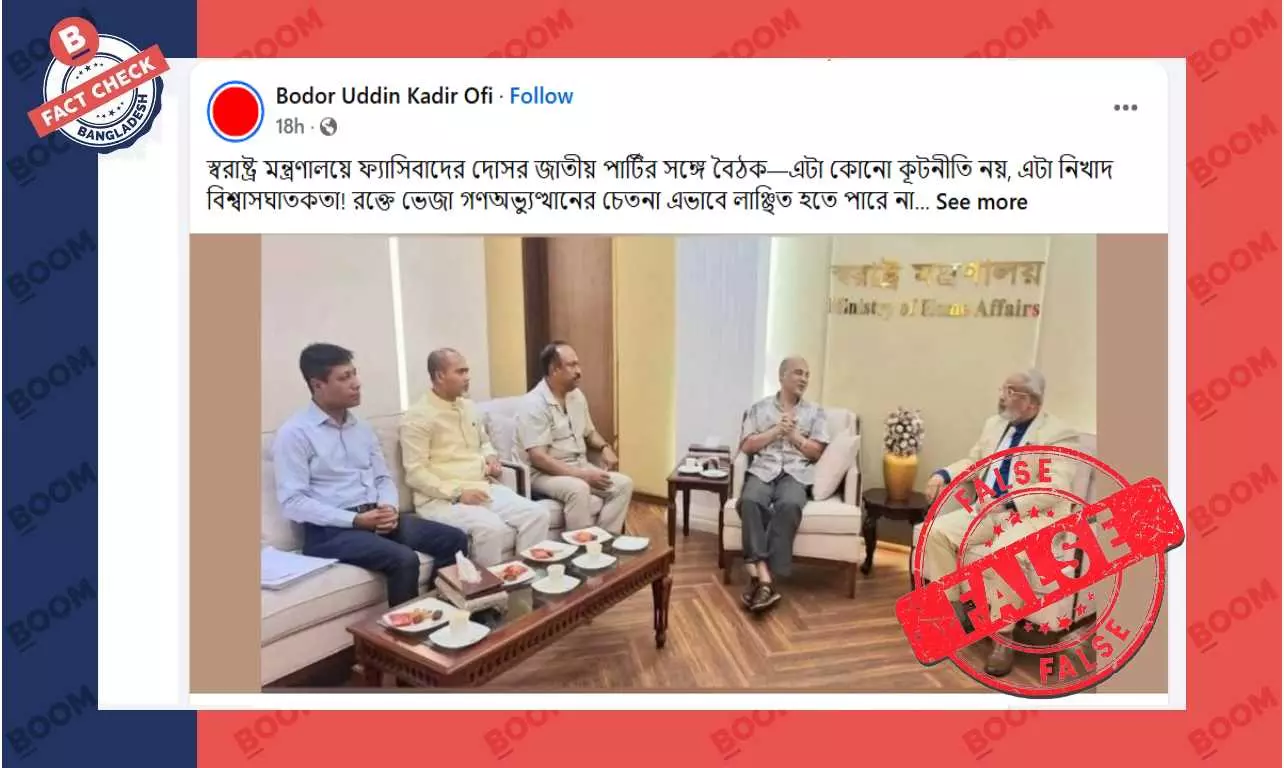Open Bodor Uddin Kadir Ofi's profile name
Viewport: 1284px width, 768px height.
pyautogui.click(x=385, y=96)
